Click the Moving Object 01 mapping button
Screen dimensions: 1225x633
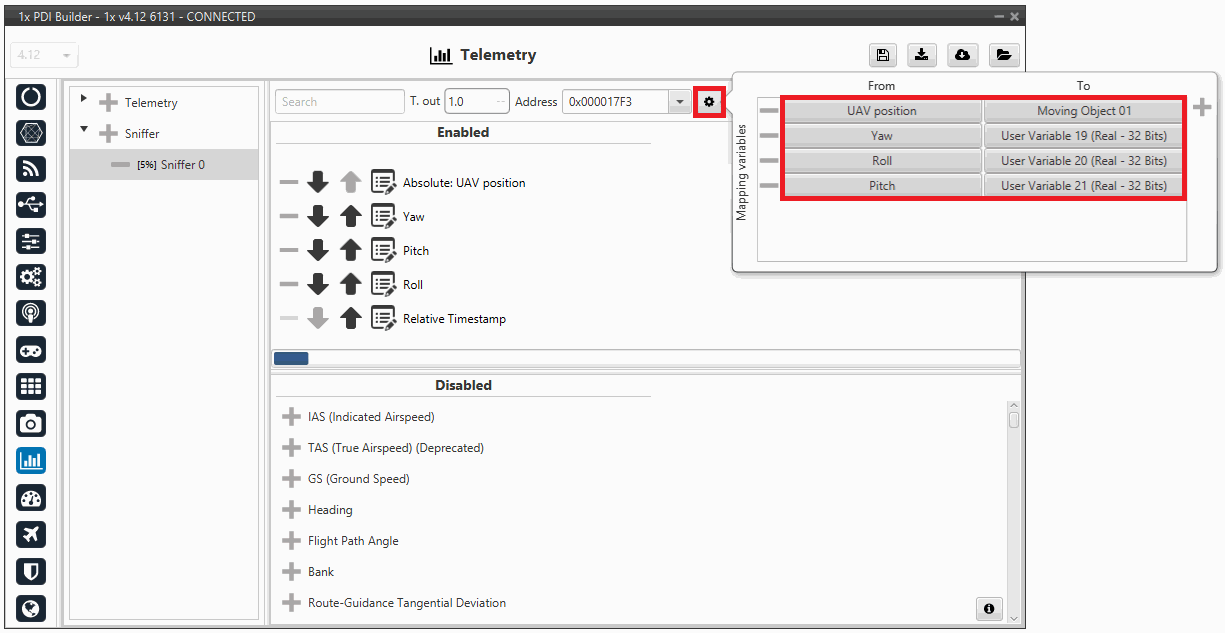pyautogui.click(x=1083, y=111)
